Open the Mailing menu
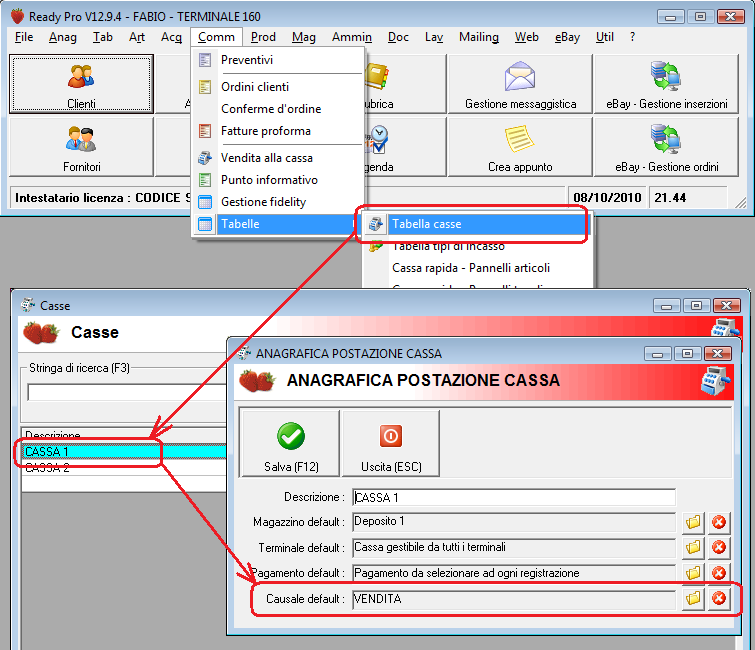The width and height of the screenshot is (755, 650). [x=479, y=37]
